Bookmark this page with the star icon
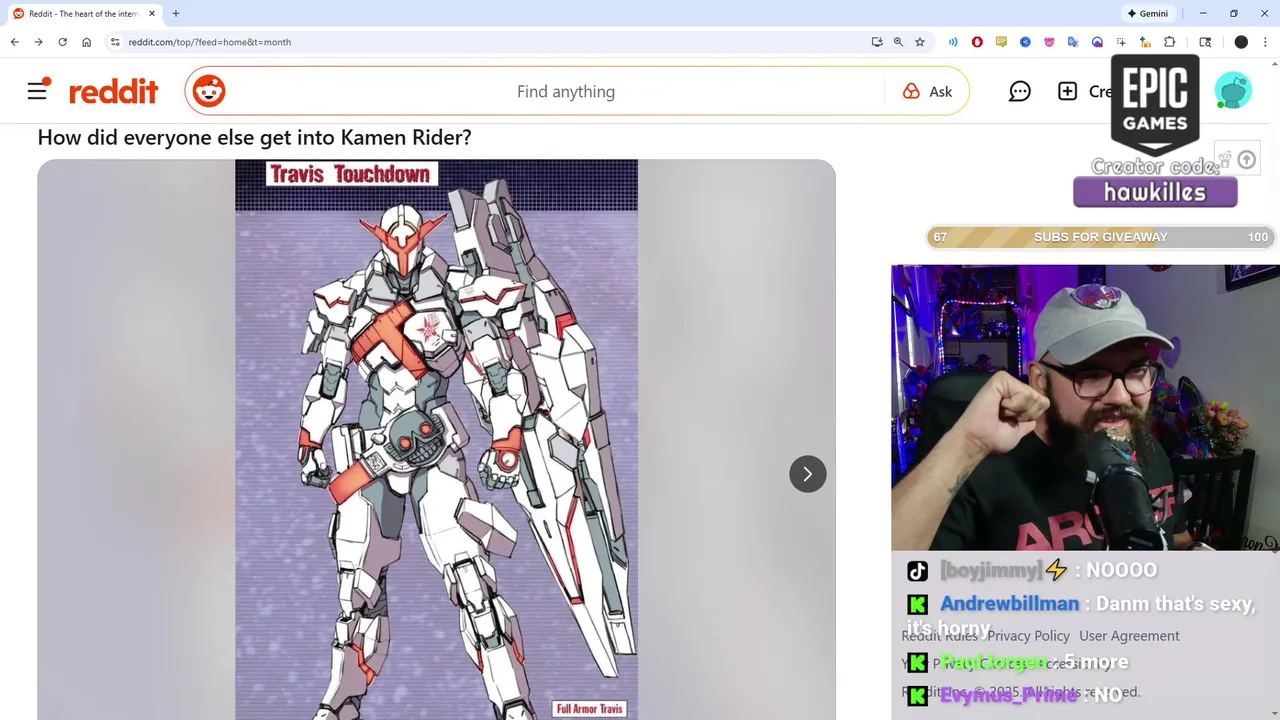 click(920, 42)
